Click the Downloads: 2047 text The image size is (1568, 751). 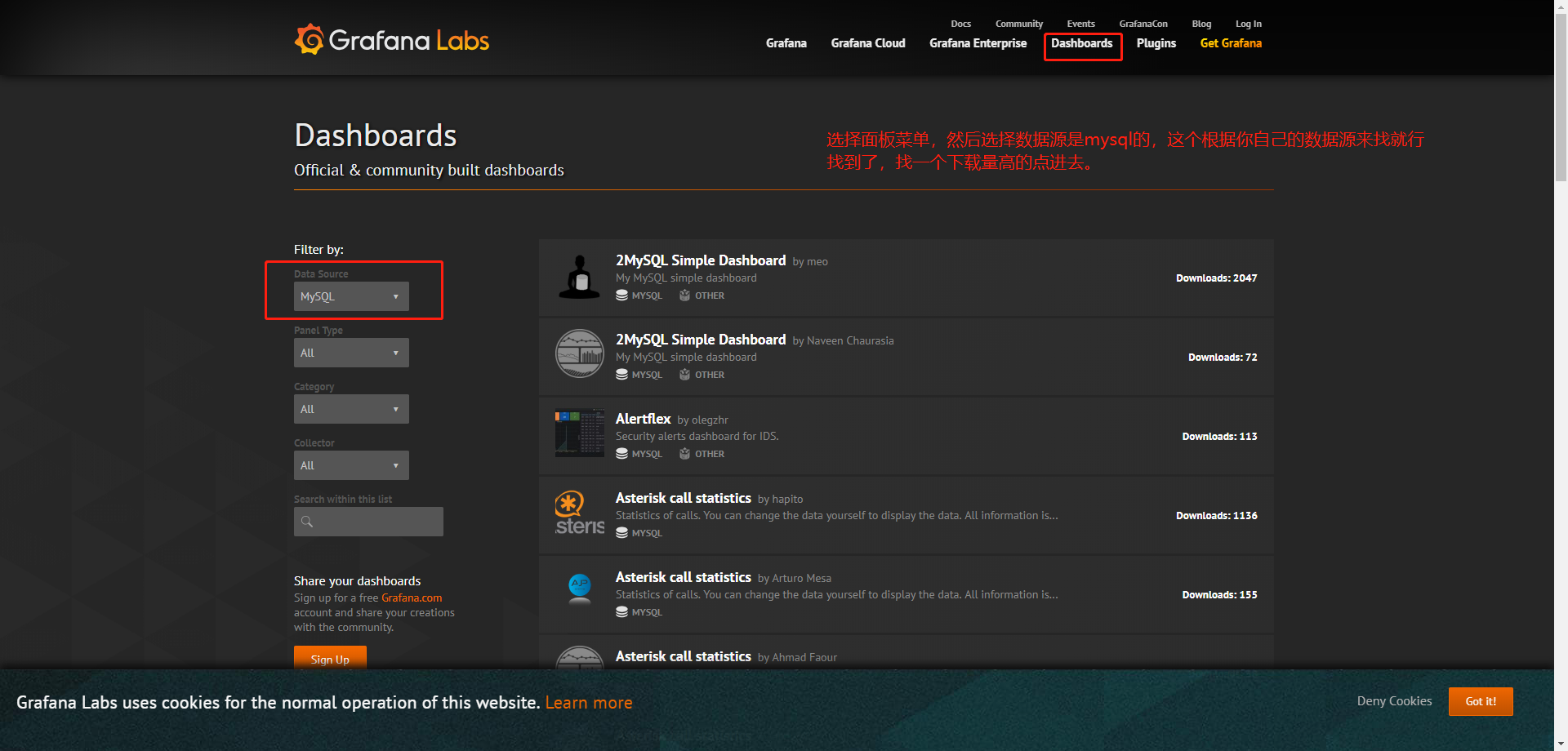pyautogui.click(x=1217, y=278)
